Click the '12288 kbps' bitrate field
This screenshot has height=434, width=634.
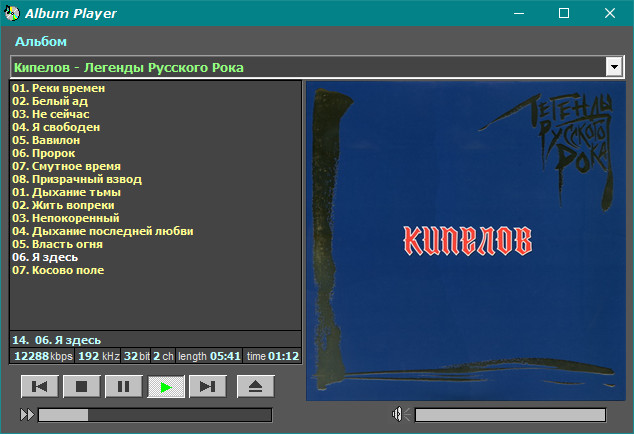pyautogui.click(x=42, y=356)
